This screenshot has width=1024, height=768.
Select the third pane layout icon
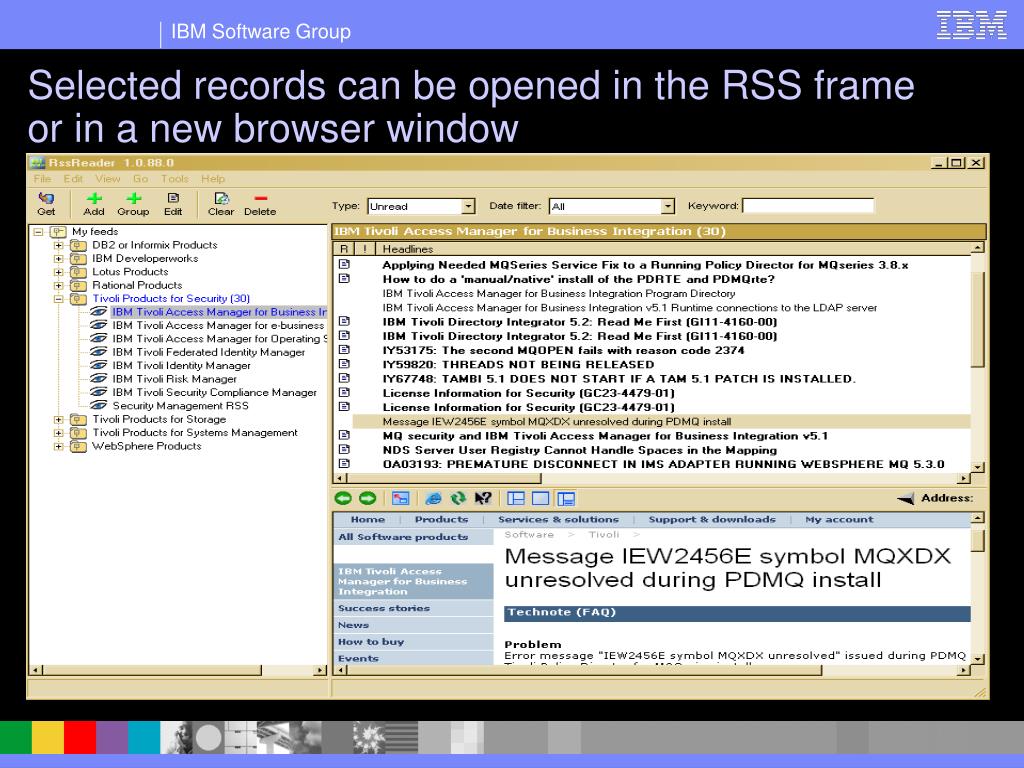click(566, 498)
